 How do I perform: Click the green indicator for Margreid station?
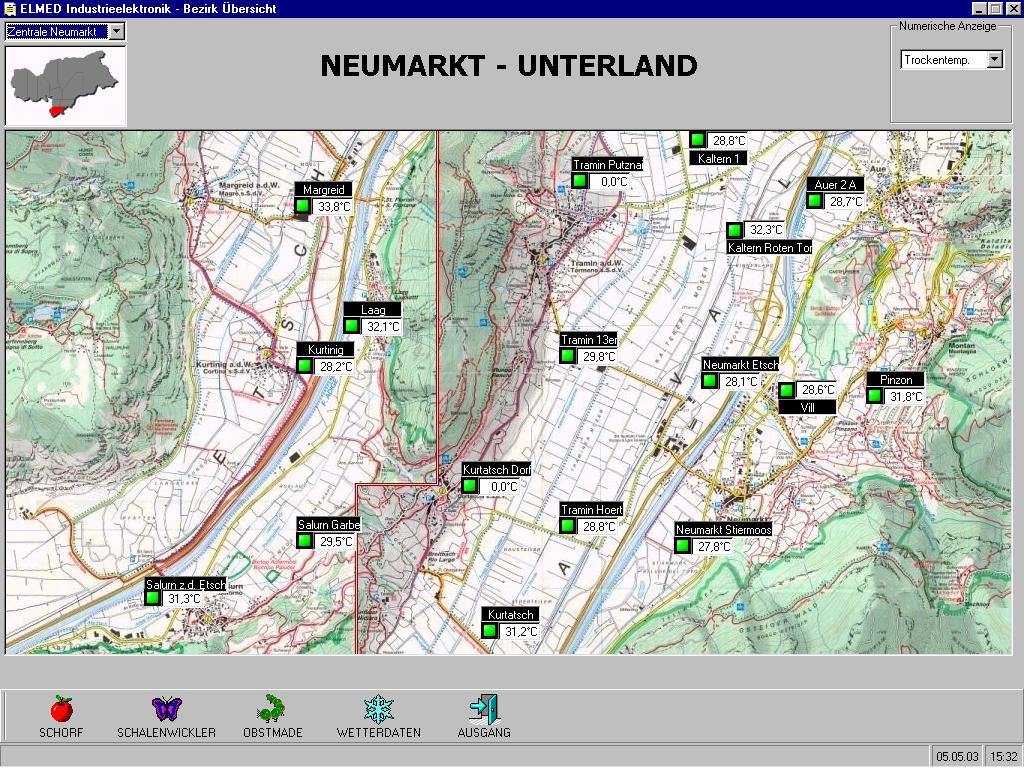303,207
